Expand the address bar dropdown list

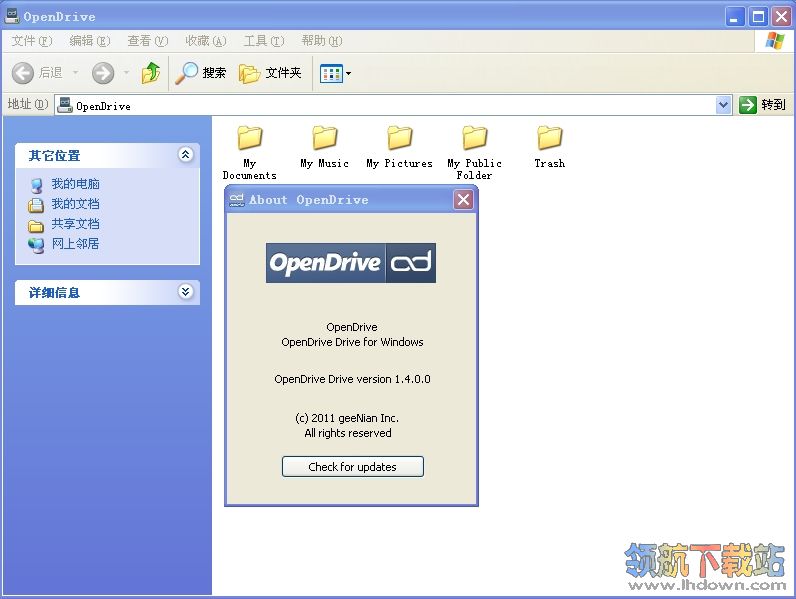pos(723,105)
